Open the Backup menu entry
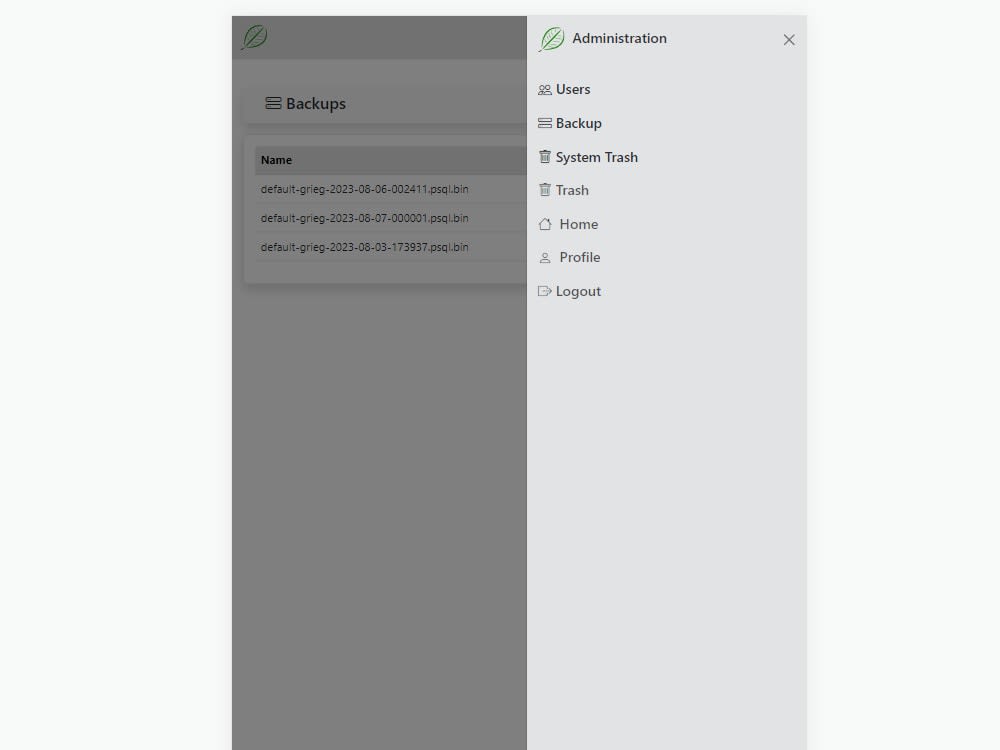 [578, 123]
